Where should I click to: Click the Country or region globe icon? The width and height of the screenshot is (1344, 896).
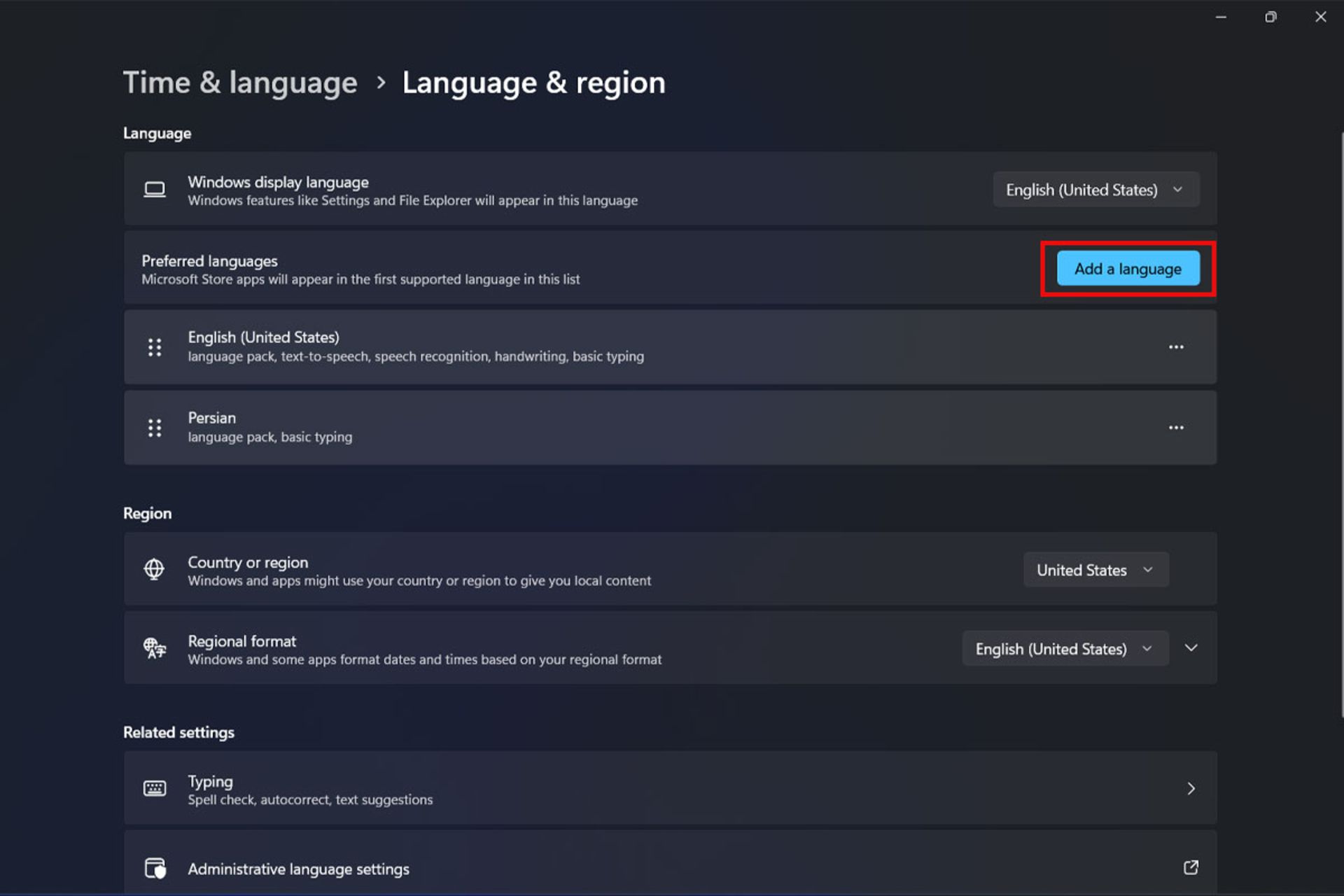coord(154,569)
